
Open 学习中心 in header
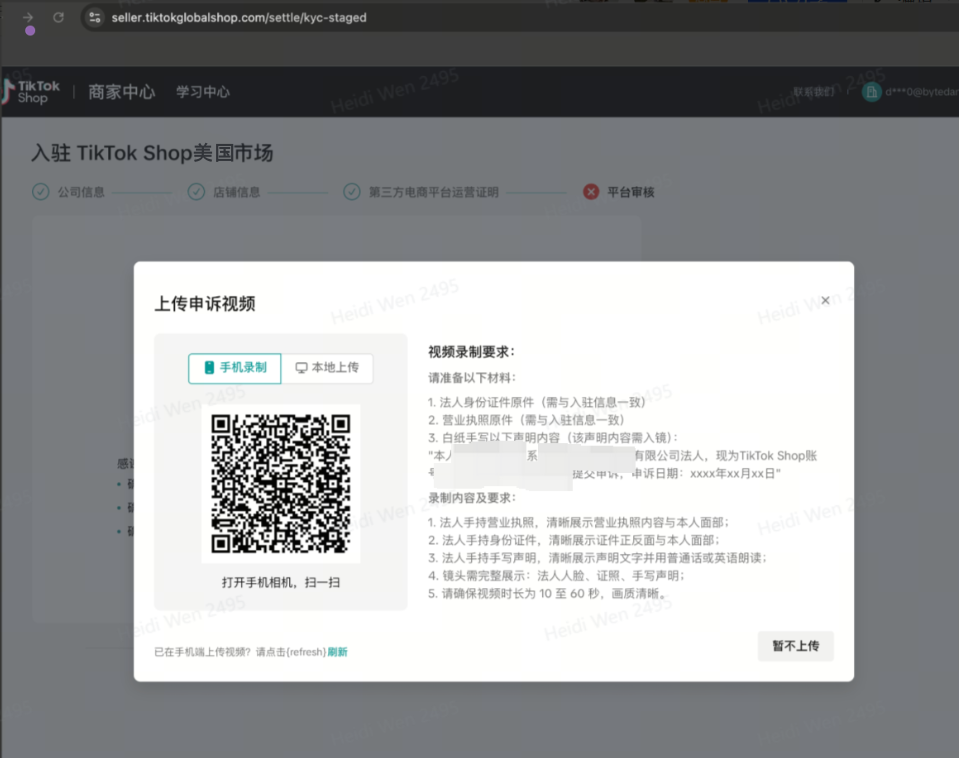203,92
